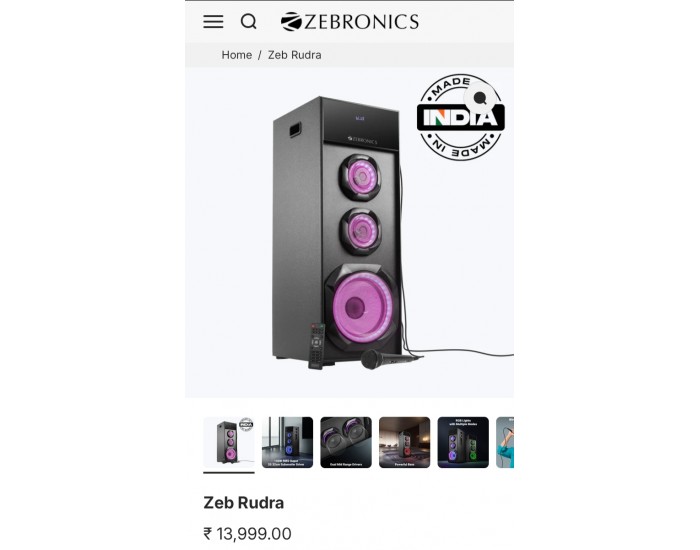Select the partially visible last thumbnail
Screen dimensions: 700x550
[x=505, y=442]
